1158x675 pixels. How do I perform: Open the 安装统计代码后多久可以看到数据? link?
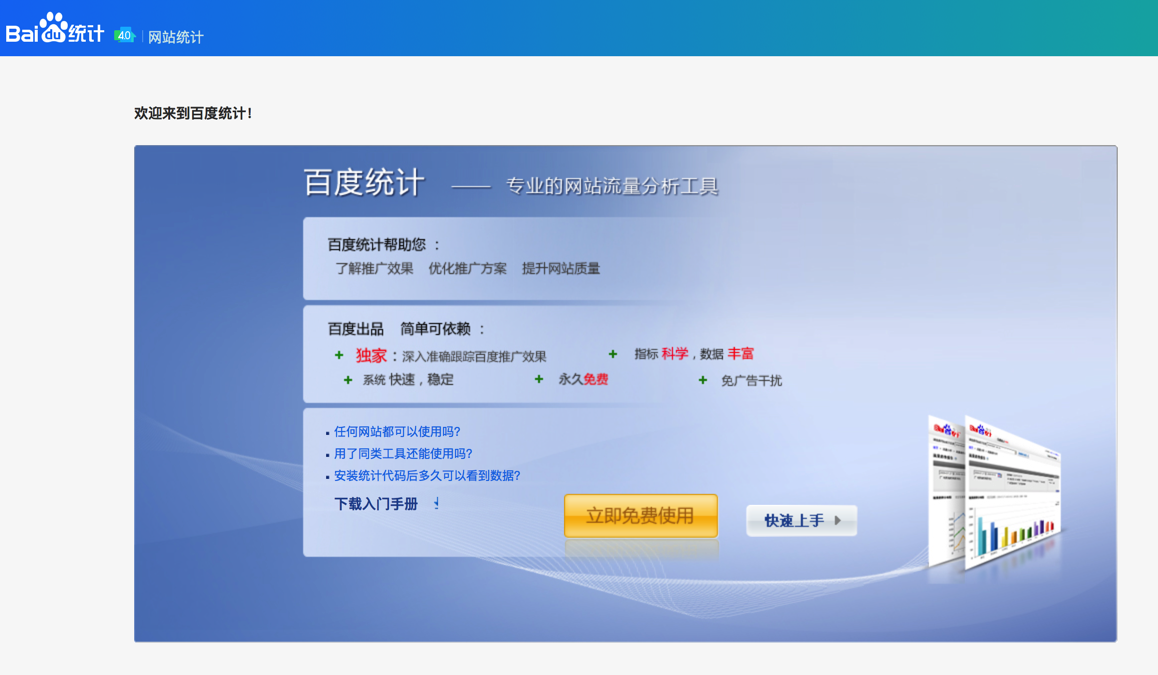(x=427, y=476)
